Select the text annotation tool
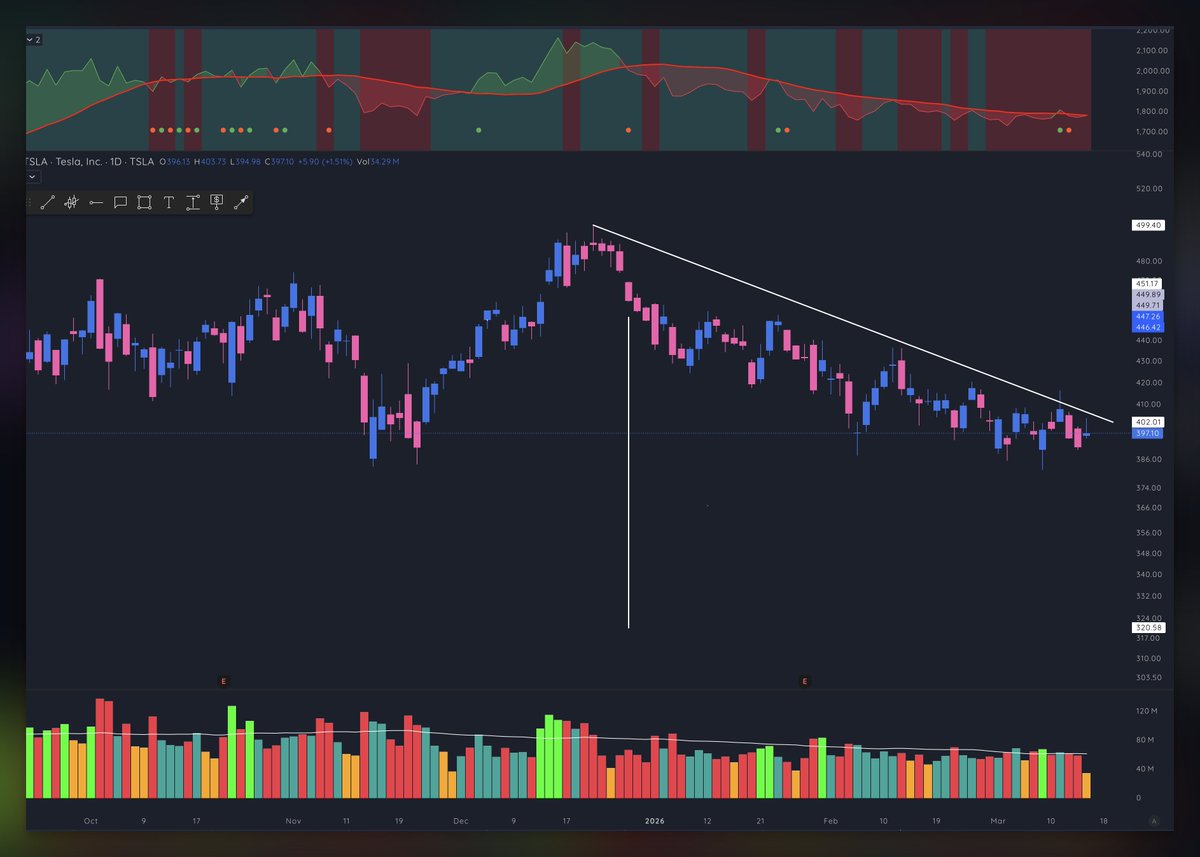The height and width of the screenshot is (857, 1200). click(168, 203)
